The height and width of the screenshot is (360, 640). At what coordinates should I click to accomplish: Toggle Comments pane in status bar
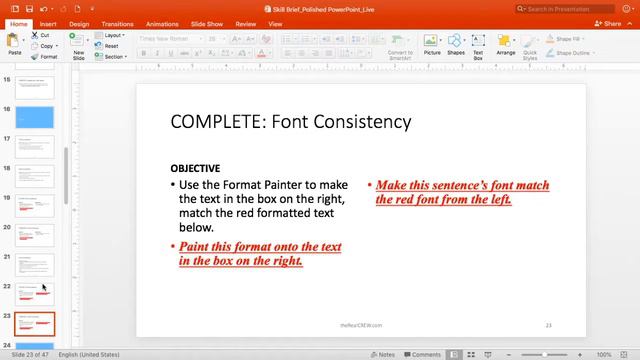point(422,355)
